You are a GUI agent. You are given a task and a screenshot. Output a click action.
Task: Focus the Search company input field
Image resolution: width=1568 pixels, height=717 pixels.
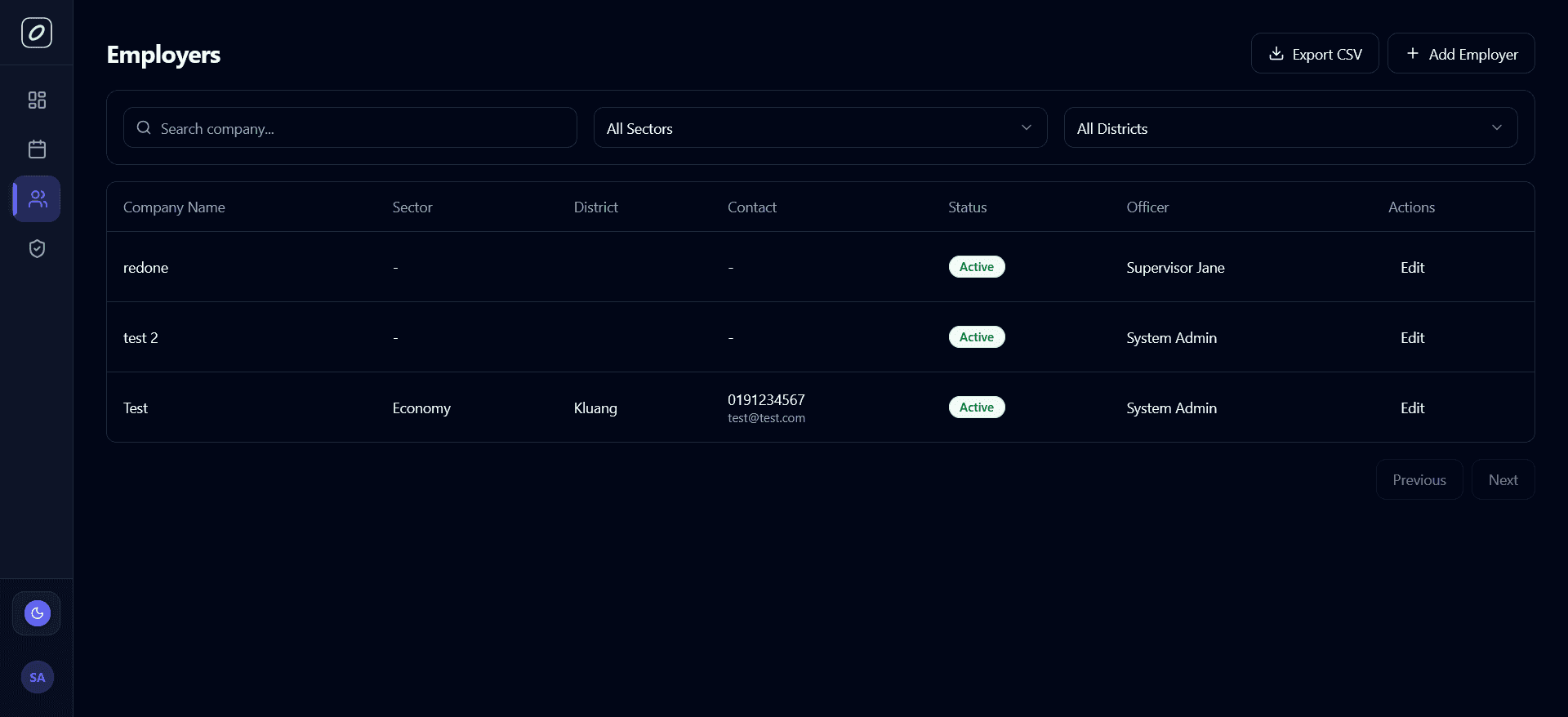point(359,128)
